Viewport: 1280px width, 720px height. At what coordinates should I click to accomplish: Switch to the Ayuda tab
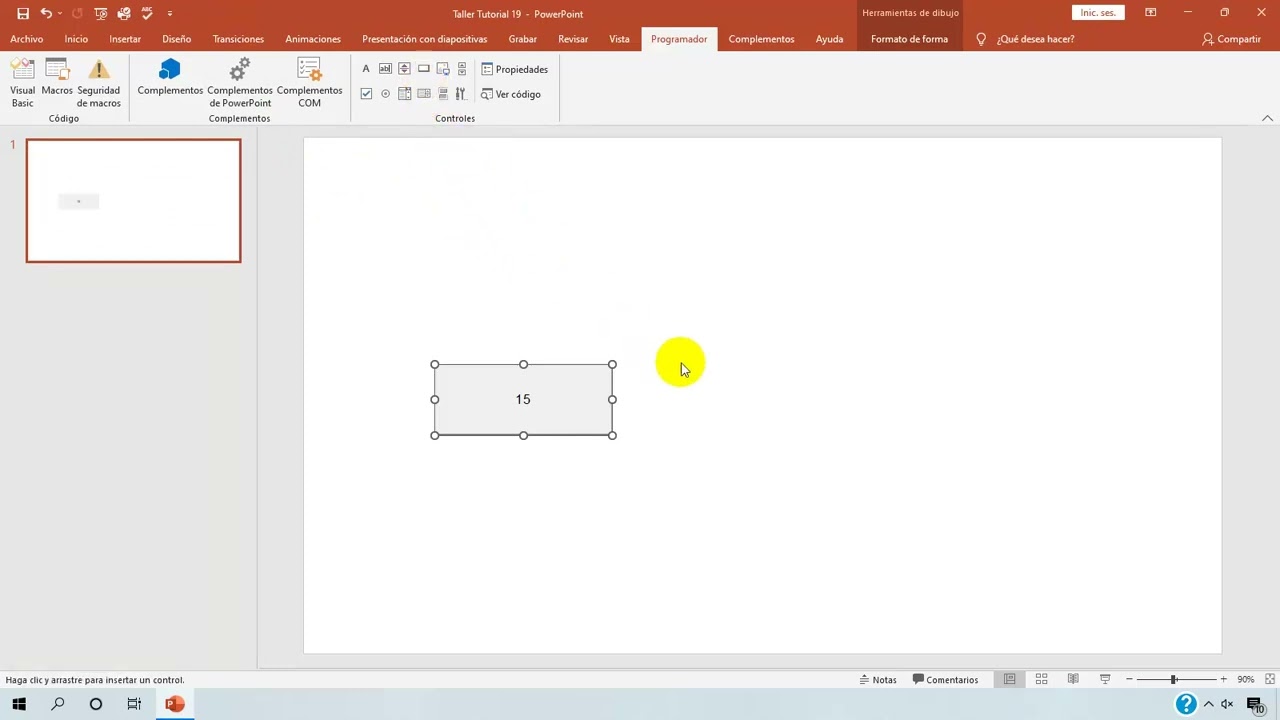click(x=829, y=39)
